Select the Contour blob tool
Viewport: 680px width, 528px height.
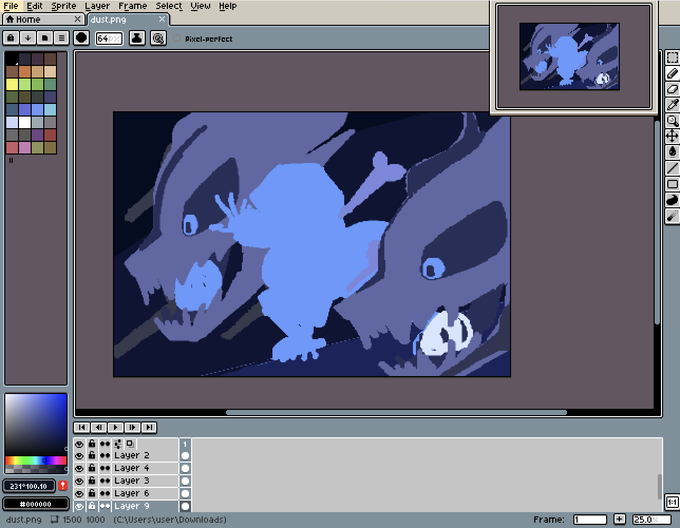672,200
